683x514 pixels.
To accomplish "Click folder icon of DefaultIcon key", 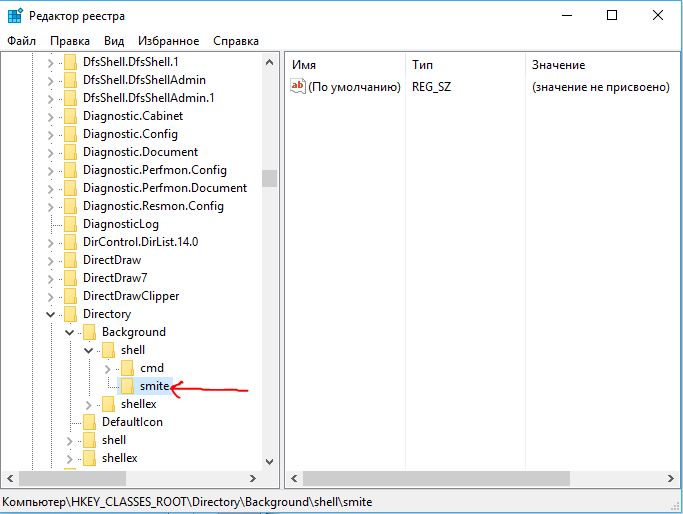I will pos(89,422).
